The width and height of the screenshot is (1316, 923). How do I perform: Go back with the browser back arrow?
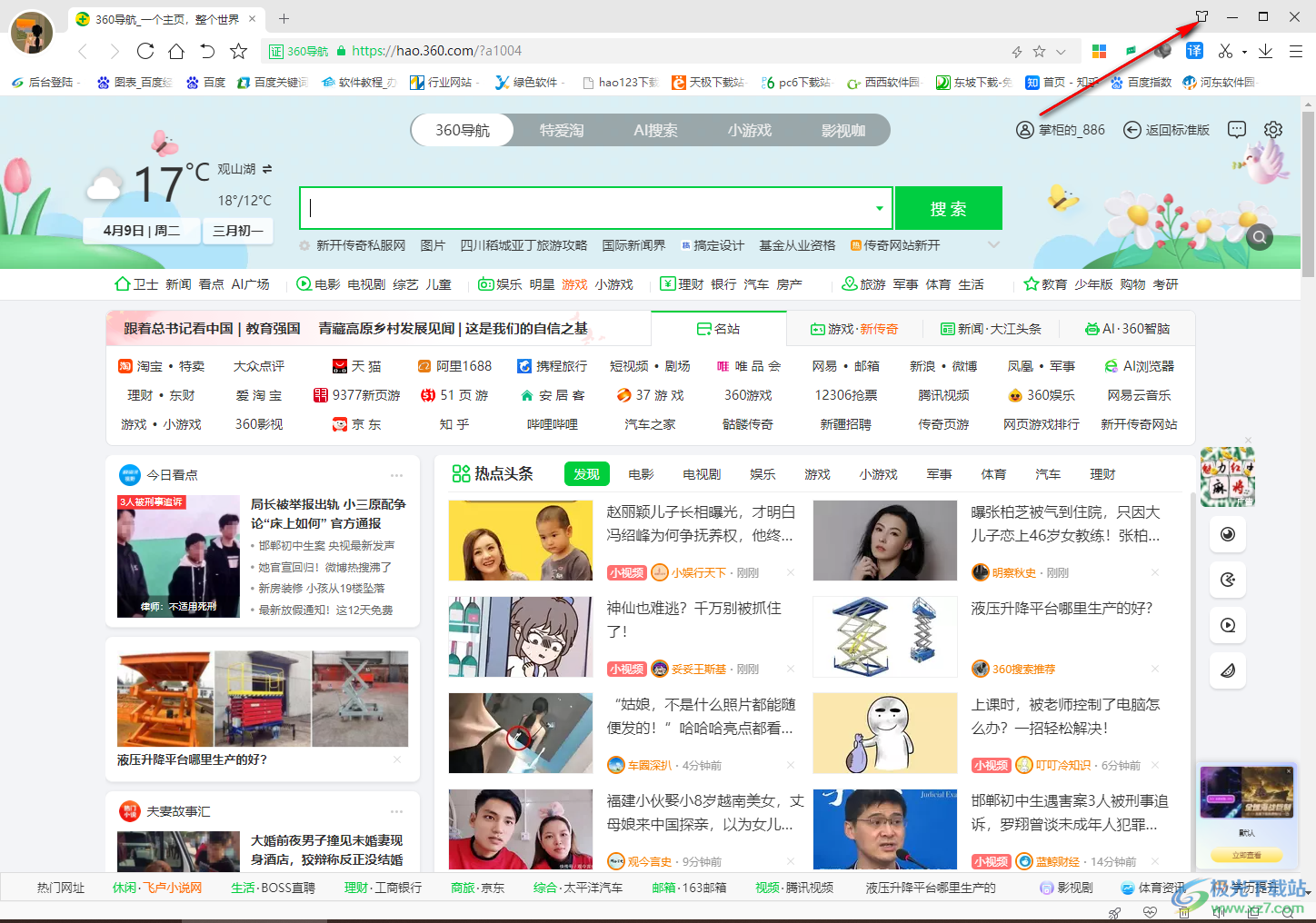coord(83,52)
